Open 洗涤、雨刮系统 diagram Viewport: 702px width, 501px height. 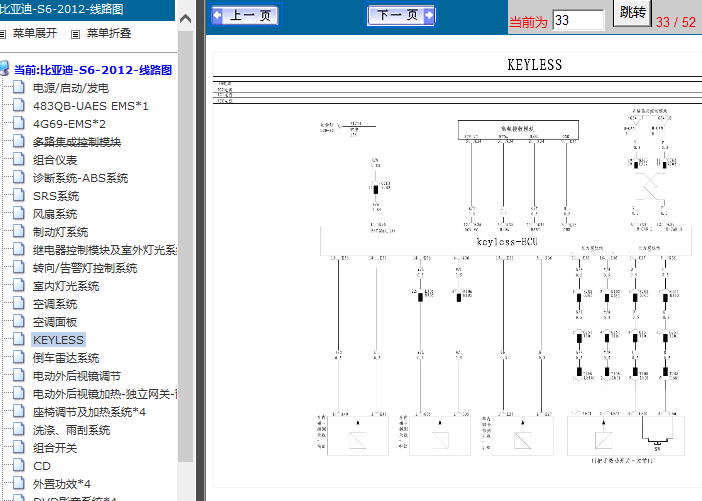tap(71, 430)
